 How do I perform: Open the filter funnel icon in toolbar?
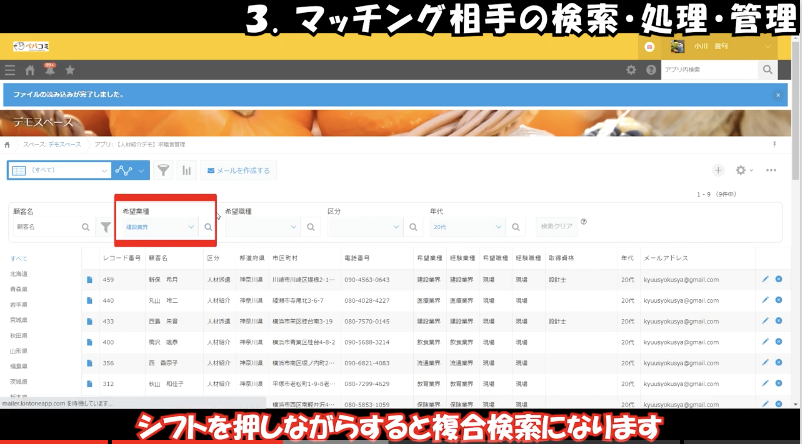click(164, 170)
